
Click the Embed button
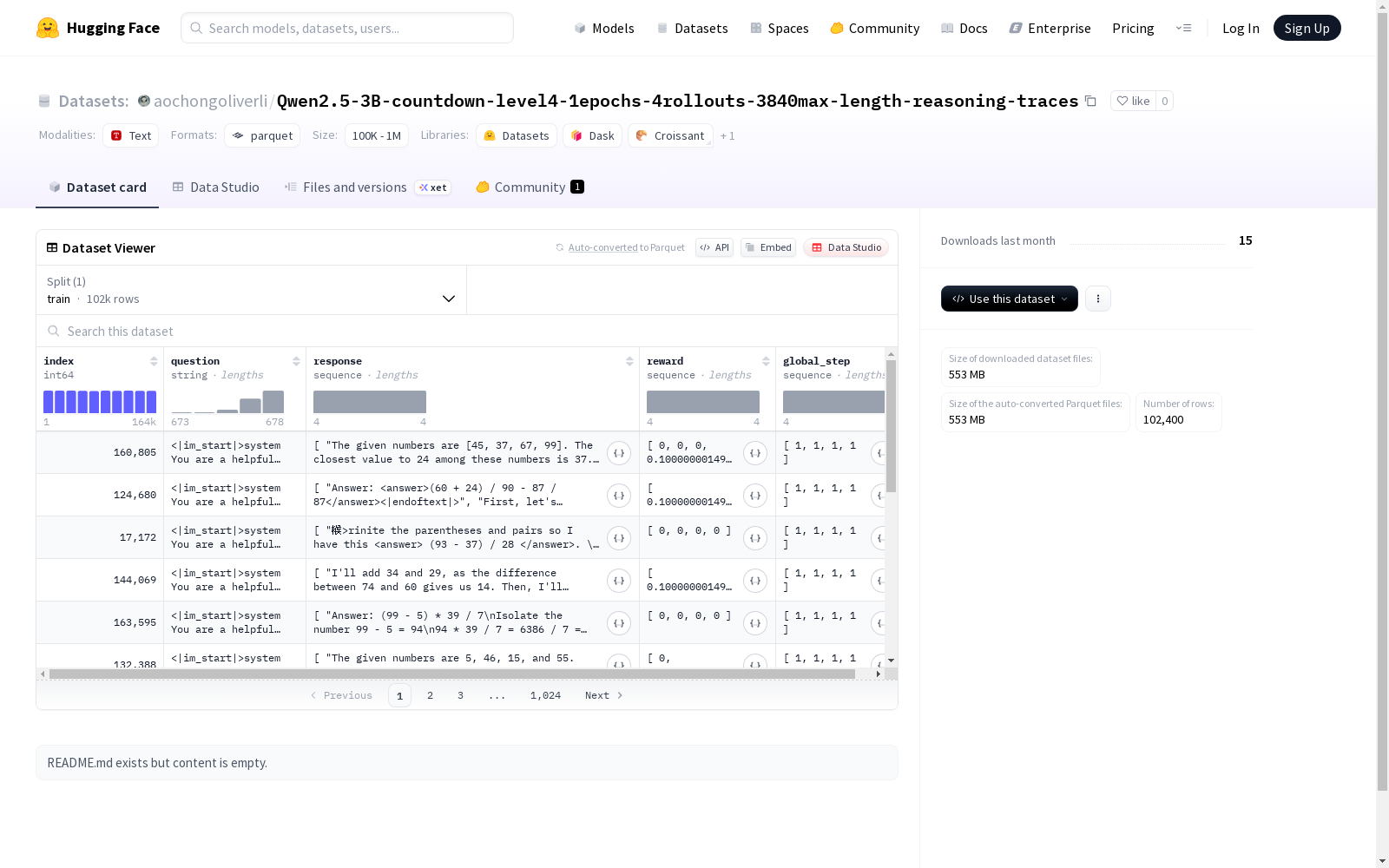[768, 247]
